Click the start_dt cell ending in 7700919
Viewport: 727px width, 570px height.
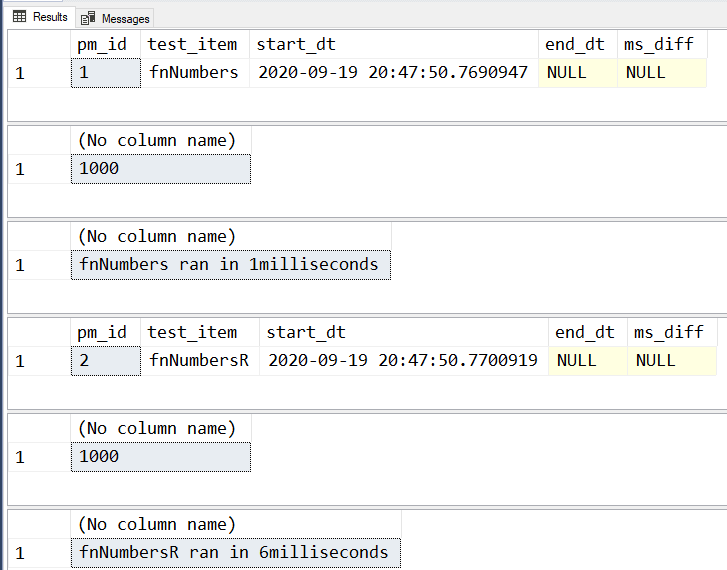click(x=402, y=360)
